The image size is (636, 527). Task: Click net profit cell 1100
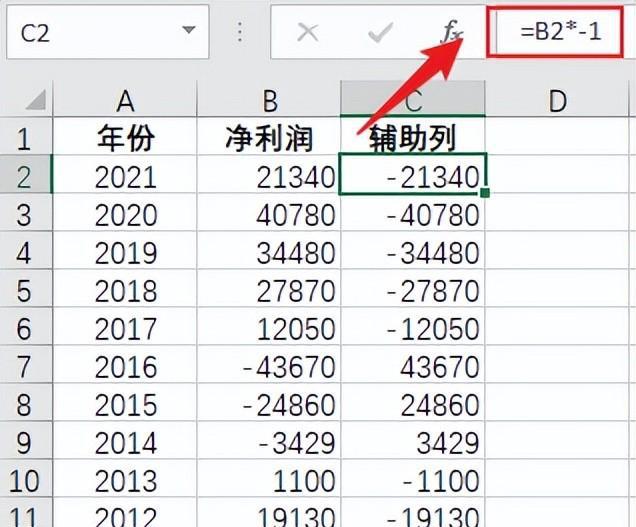click(269, 478)
